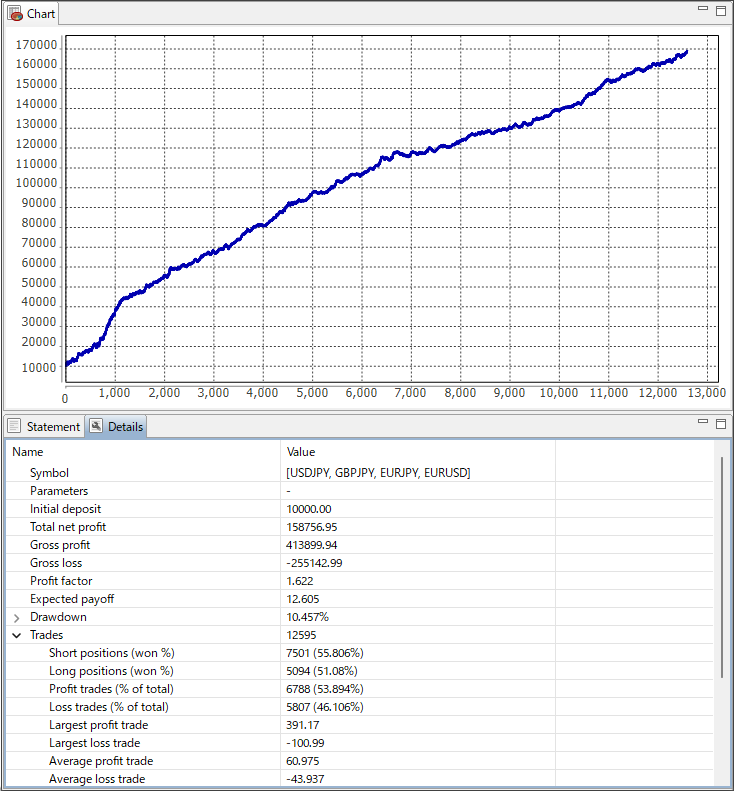Maximize the Chart panel
Screen dimensions: 734x791
(721, 11)
